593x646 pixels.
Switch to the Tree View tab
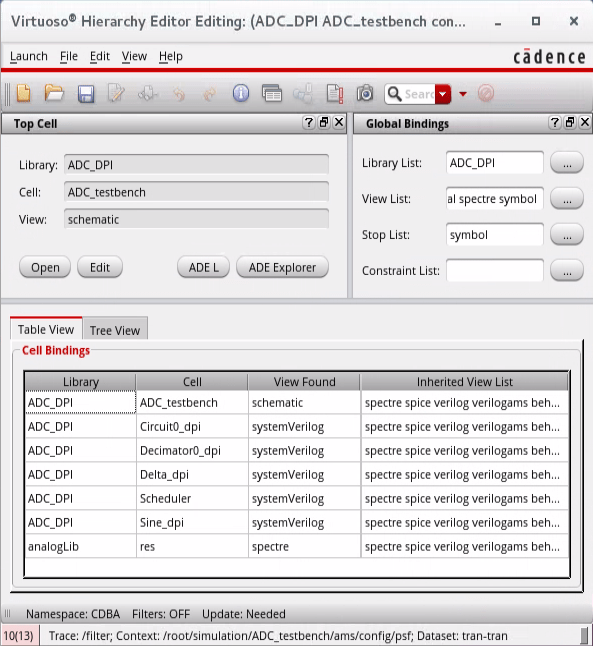(115, 330)
